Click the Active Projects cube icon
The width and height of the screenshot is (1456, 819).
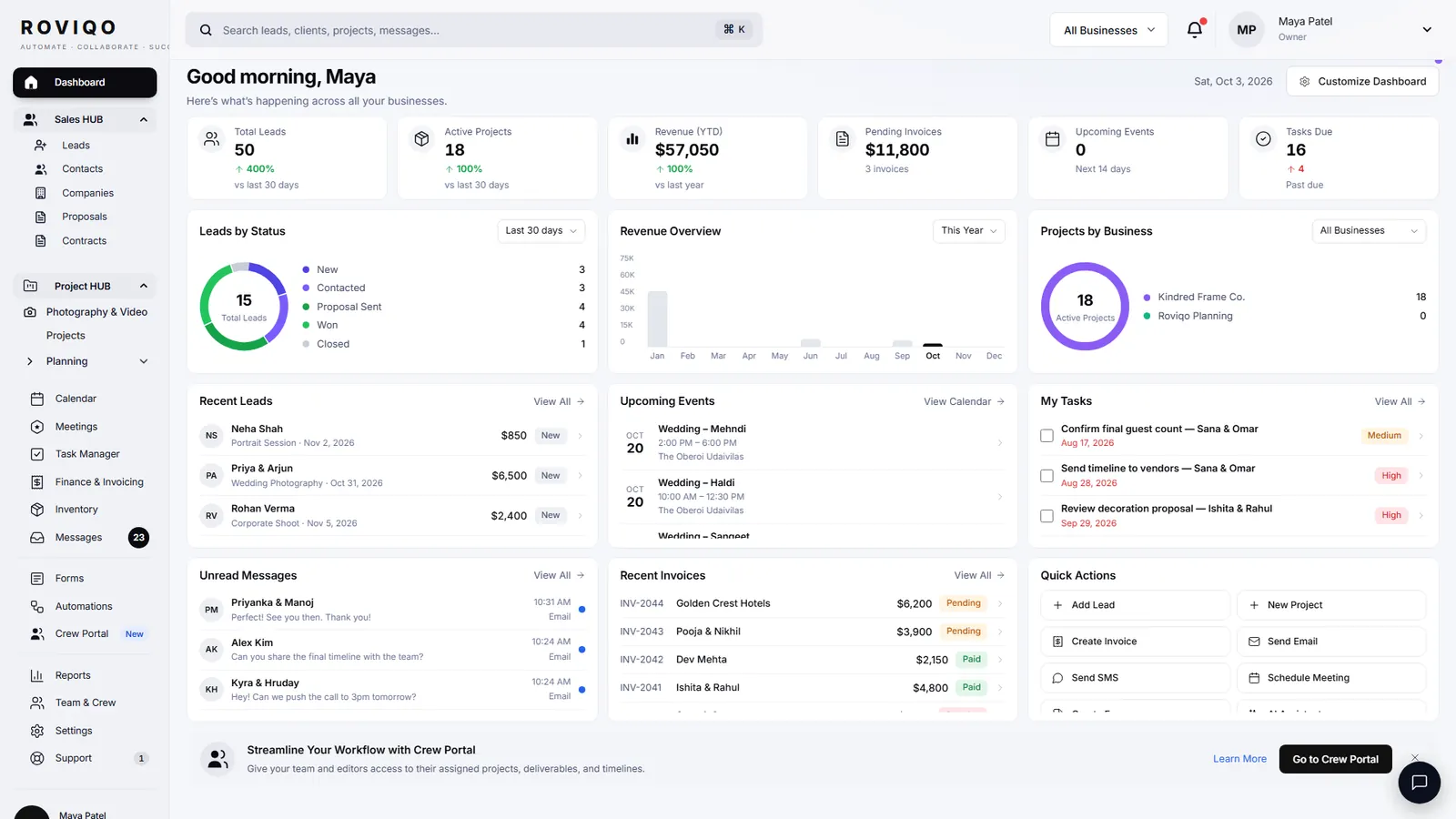[x=421, y=139]
